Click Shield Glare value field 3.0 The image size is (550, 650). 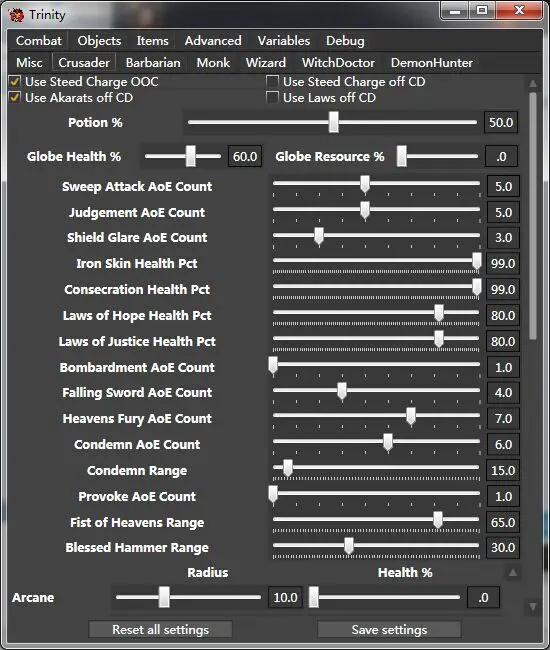[503, 238]
